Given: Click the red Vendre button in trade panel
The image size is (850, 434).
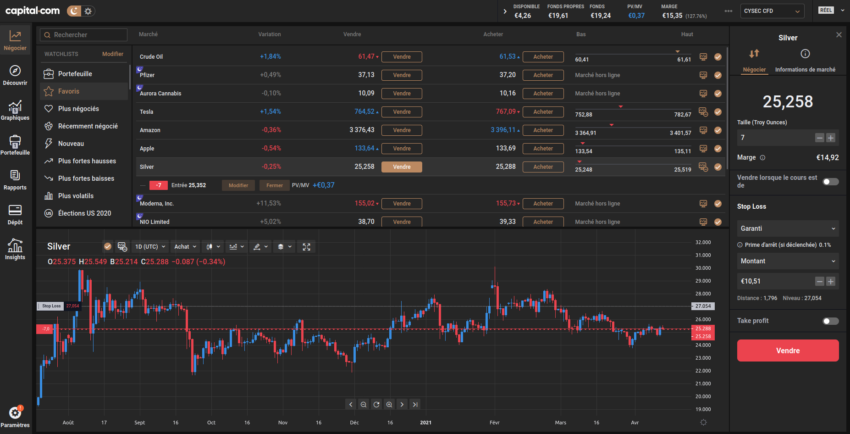Looking at the screenshot, I should point(787,351).
